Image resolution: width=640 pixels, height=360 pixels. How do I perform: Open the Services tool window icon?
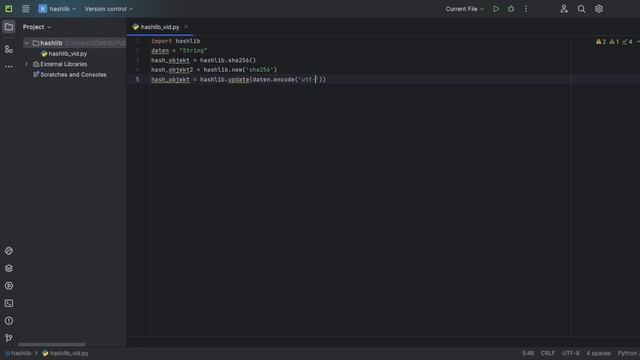pos(9,286)
